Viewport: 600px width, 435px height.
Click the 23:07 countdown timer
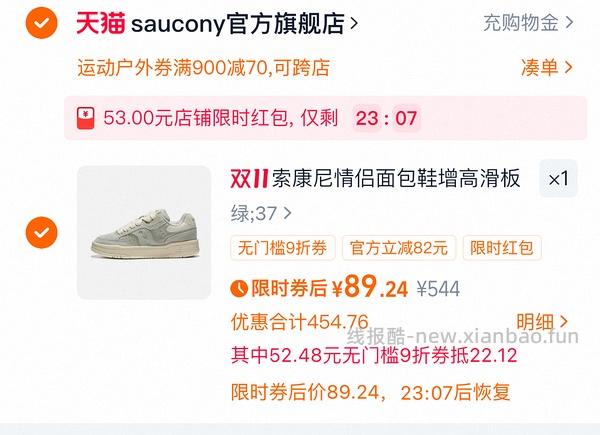click(386, 118)
